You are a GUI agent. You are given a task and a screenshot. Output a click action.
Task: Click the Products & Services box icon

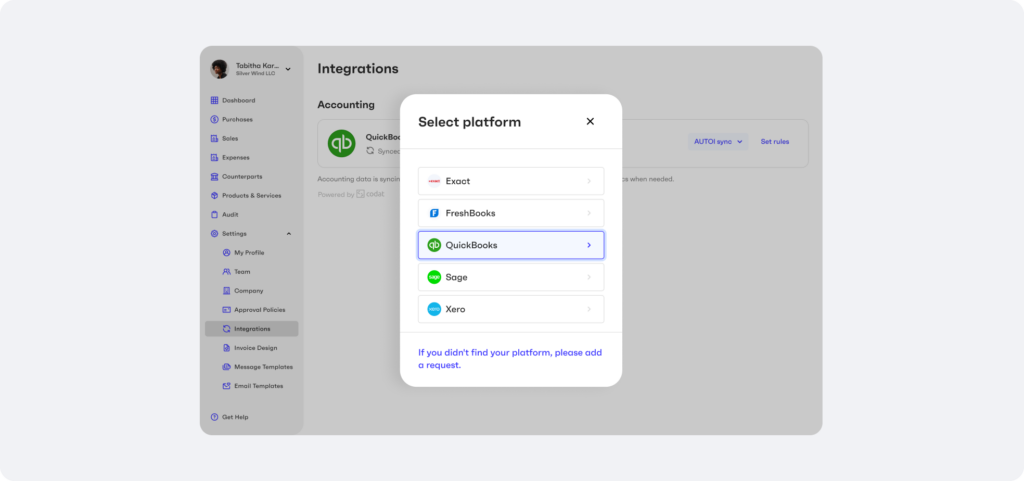(x=214, y=195)
